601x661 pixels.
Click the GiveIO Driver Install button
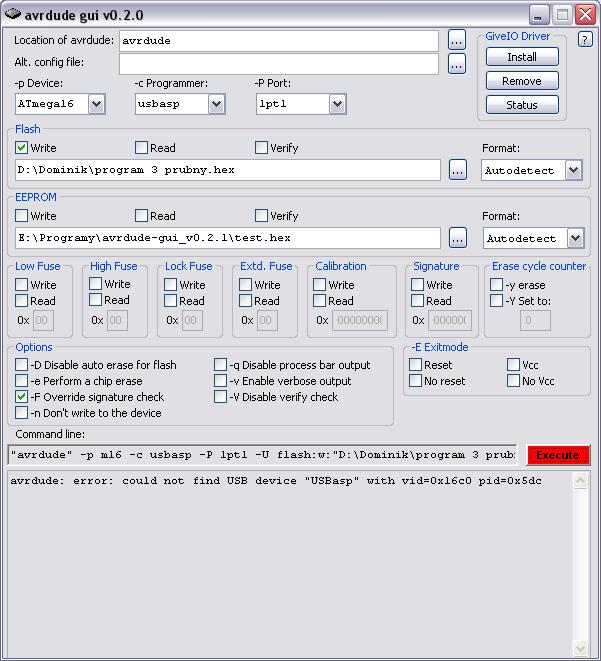pos(522,57)
